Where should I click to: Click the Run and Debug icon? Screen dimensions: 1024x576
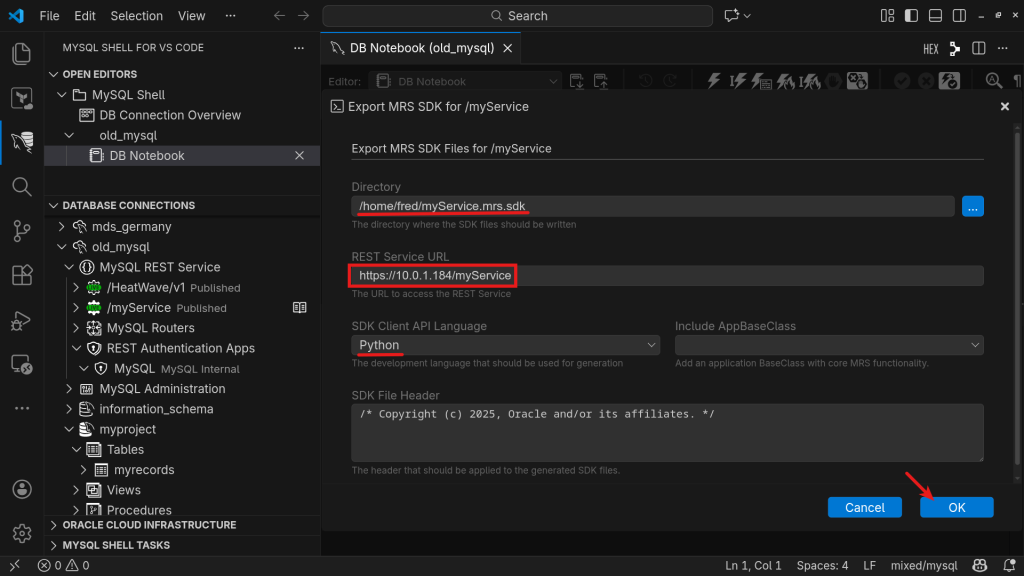(21, 320)
